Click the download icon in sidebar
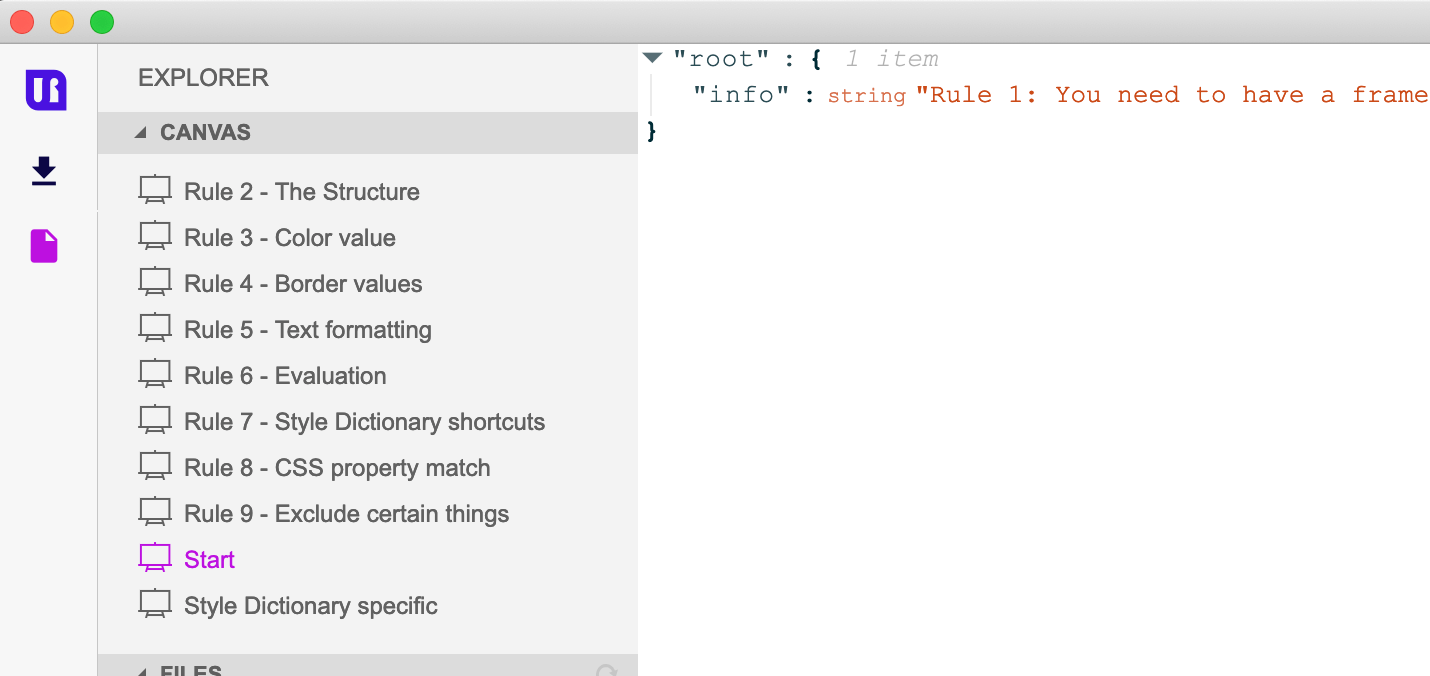This screenshot has height=676, width=1430. (44, 172)
